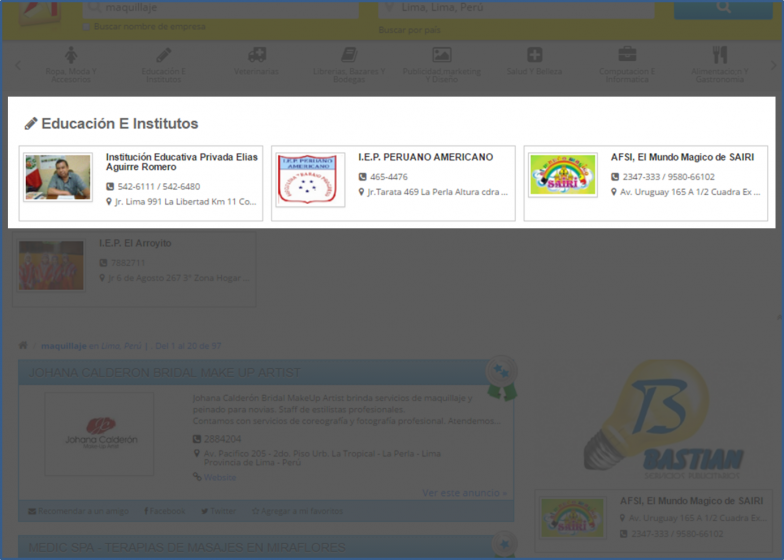Open the I.E.P. El Arroyito listing
The width and height of the screenshot is (784, 560).
point(135,243)
